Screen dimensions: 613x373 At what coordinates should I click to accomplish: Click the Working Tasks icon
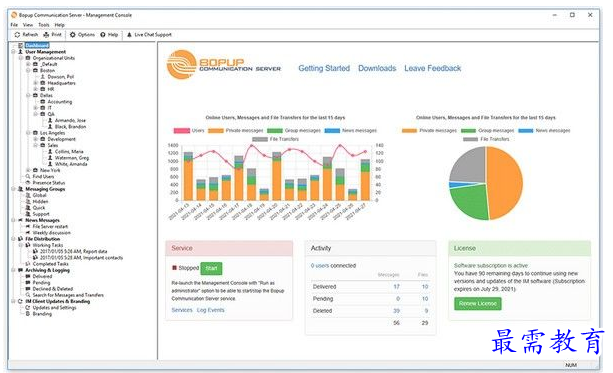tap(28, 245)
